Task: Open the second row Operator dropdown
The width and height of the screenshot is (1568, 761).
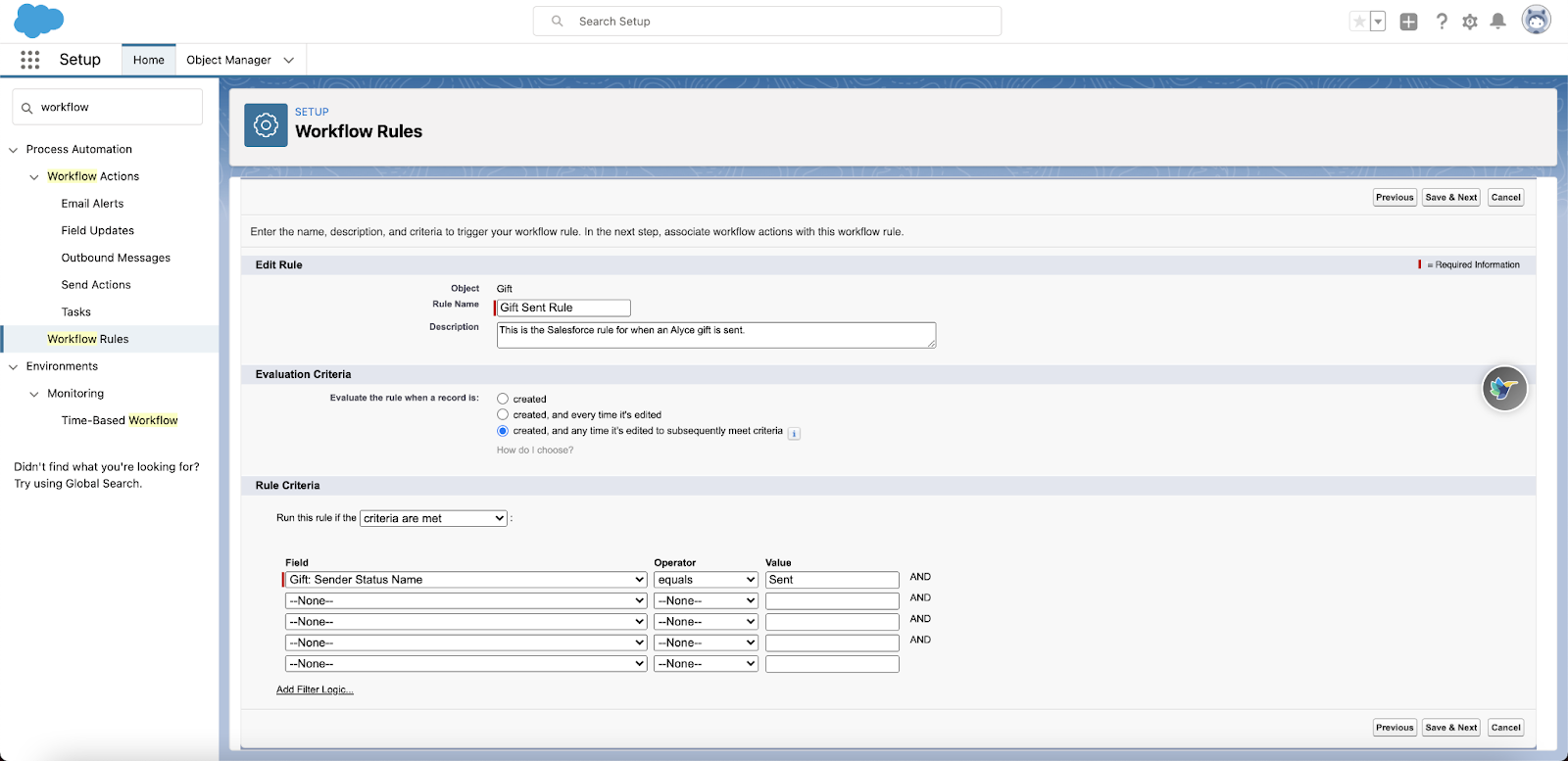Action: (706, 600)
